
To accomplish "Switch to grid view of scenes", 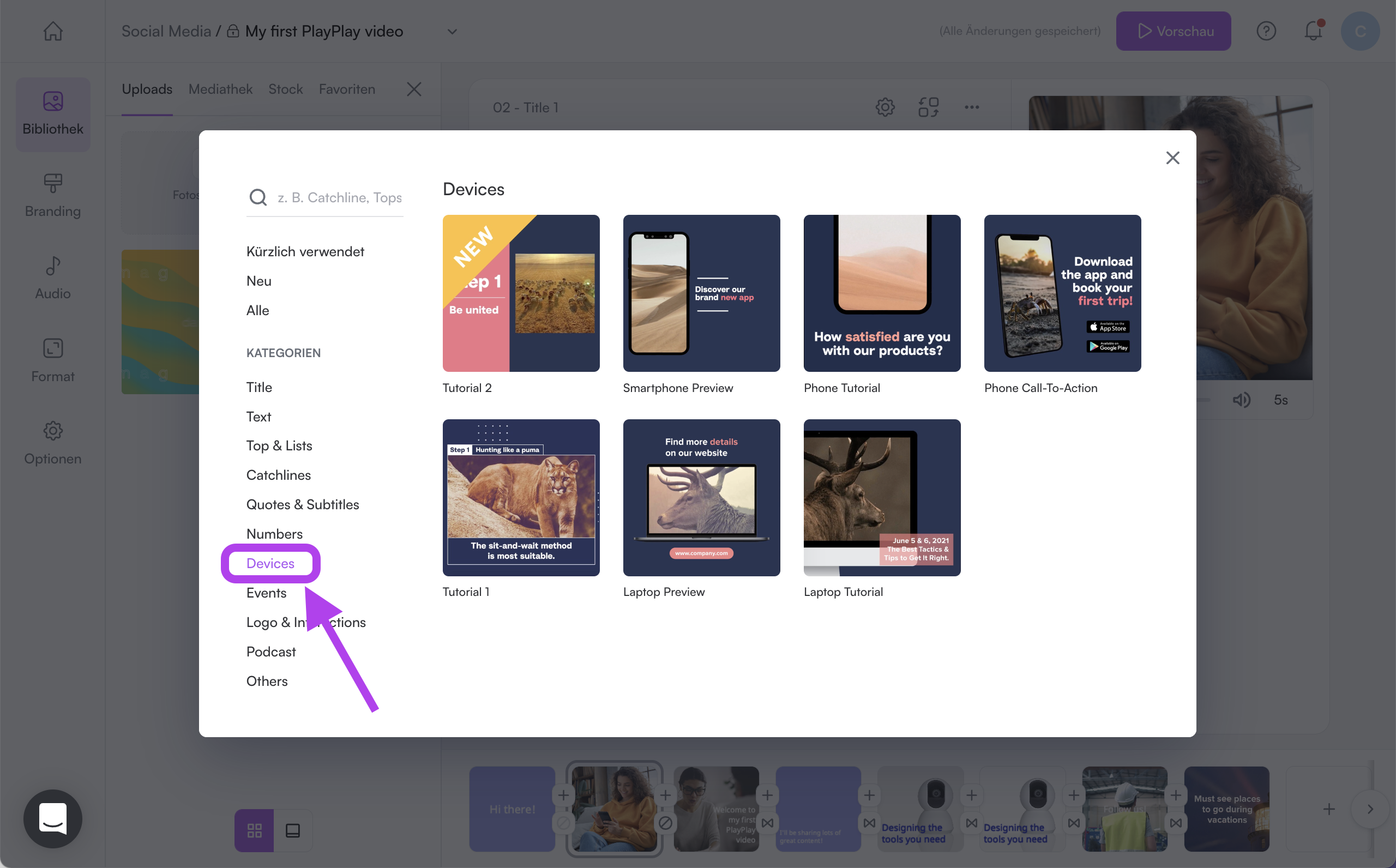I will [x=254, y=830].
